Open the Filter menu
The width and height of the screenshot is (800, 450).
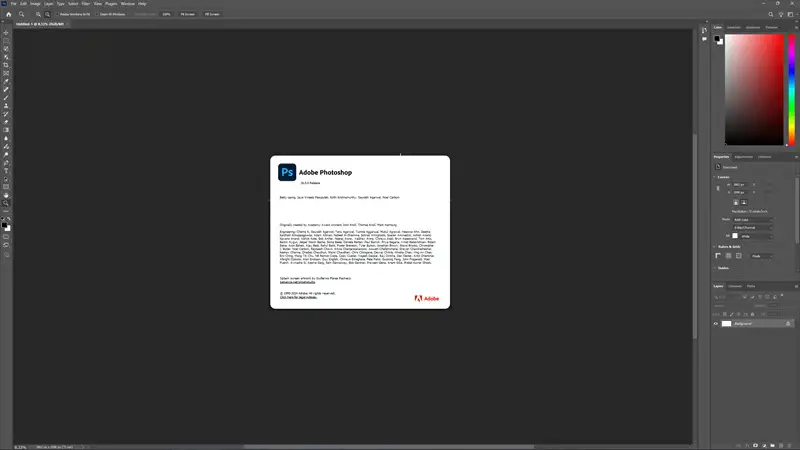click(86, 4)
